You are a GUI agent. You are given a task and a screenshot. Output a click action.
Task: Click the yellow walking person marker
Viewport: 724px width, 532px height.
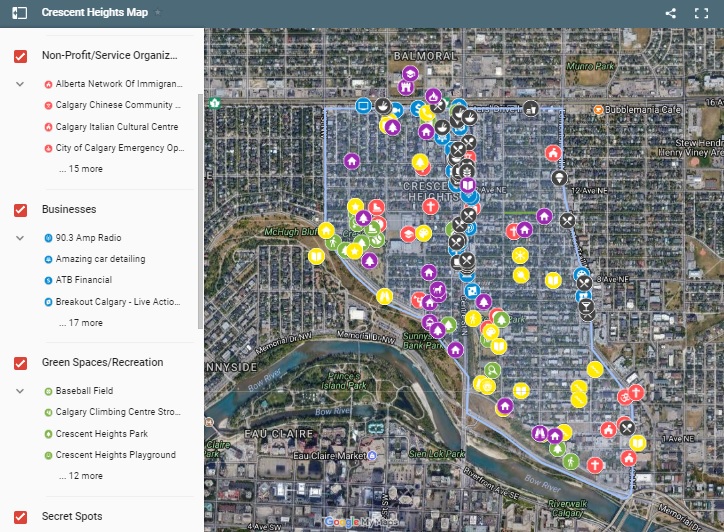click(x=473, y=318)
